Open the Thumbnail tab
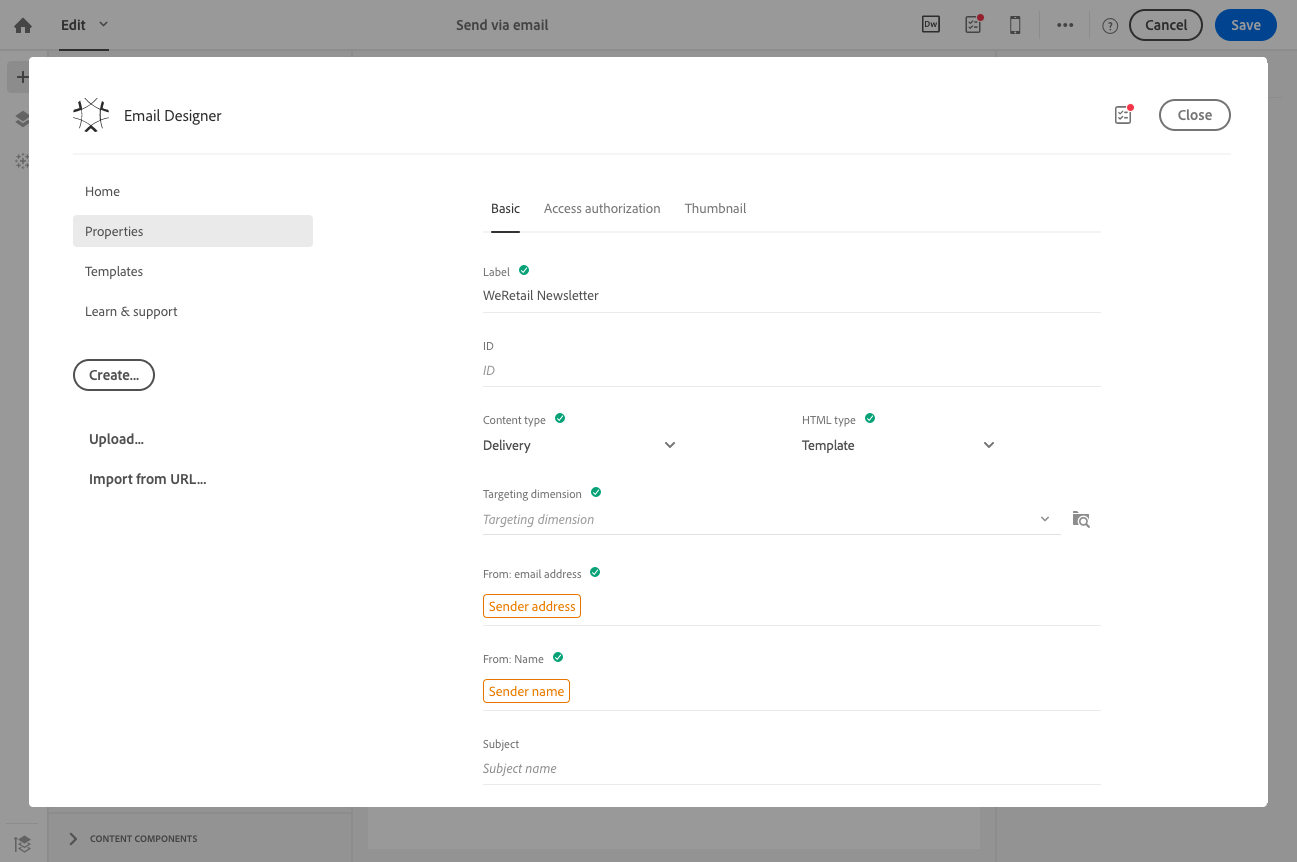The width and height of the screenshot is (1297, 862). pyautogui.click(x=715, y=209)
